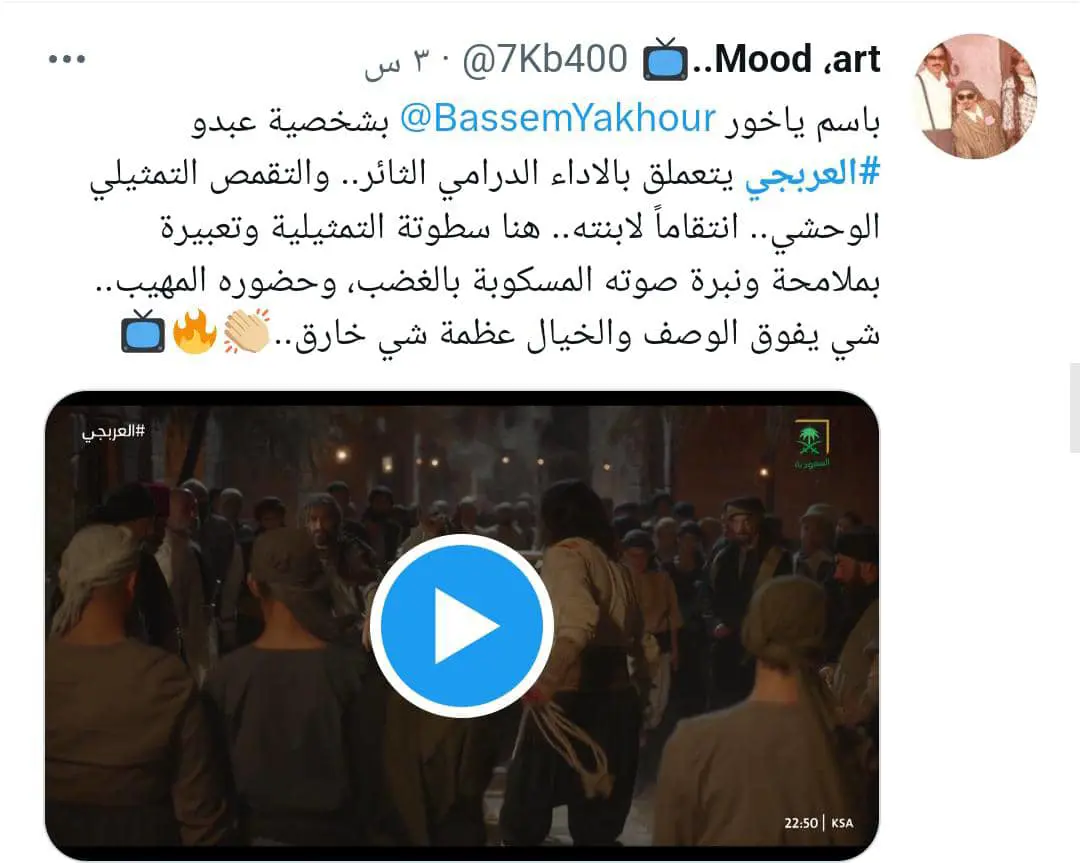Screen dimensions: 1080x863
Task: Click the name باسم ياخور opening the tweet
Action: (x=802, y=121)
